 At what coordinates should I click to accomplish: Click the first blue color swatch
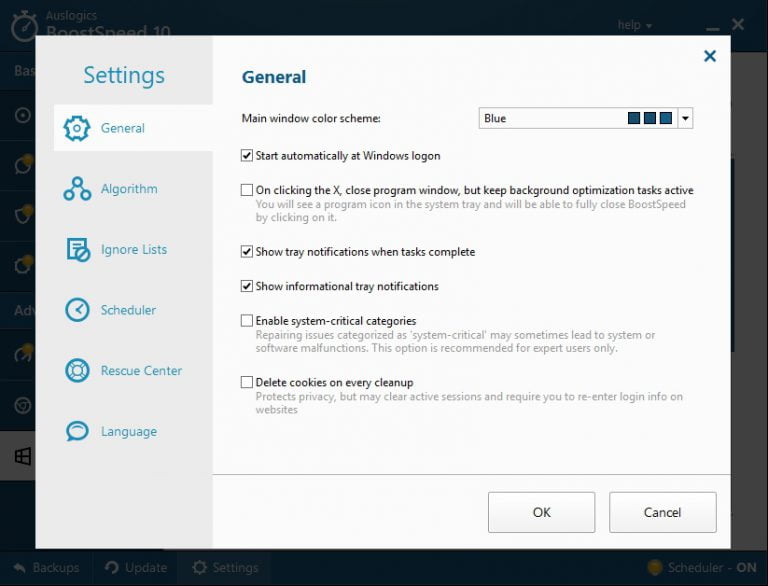click(x=634, y=118)
